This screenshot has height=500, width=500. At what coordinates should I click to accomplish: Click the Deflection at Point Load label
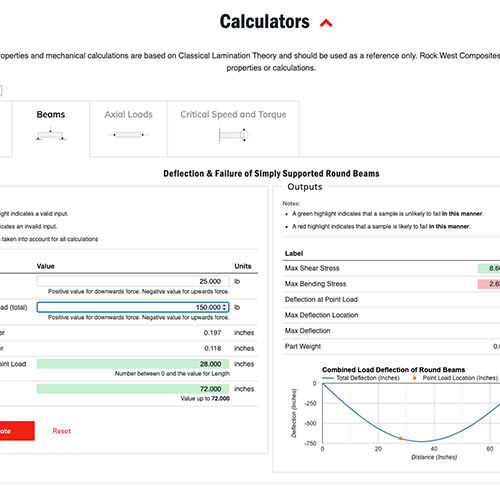click(321, 299)
